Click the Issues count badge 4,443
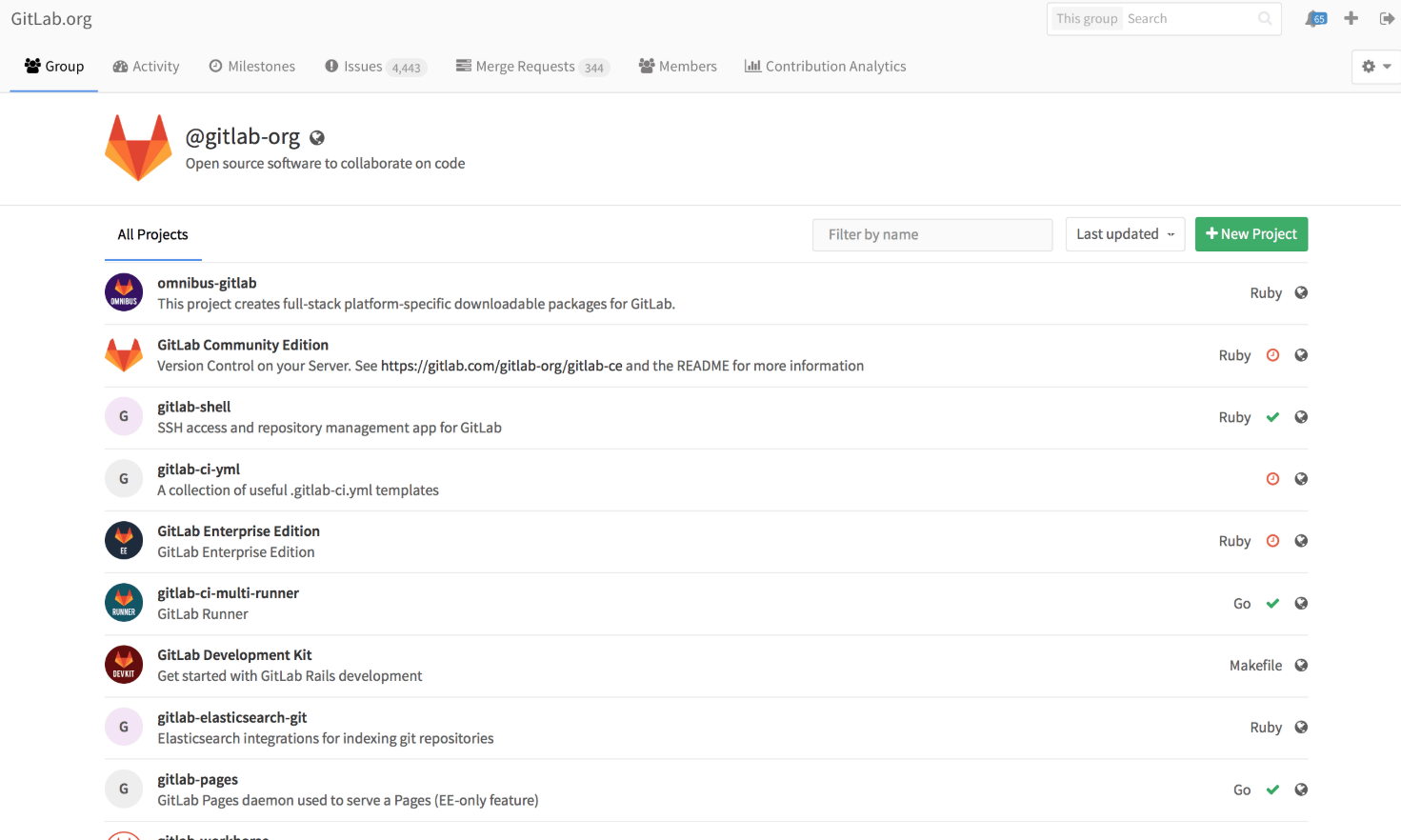The image size is (1401, 840). 407,68
